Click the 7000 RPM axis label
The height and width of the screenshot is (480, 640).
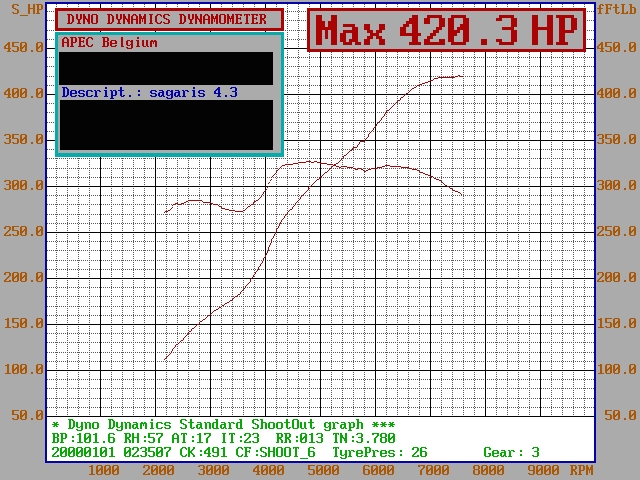433,471
